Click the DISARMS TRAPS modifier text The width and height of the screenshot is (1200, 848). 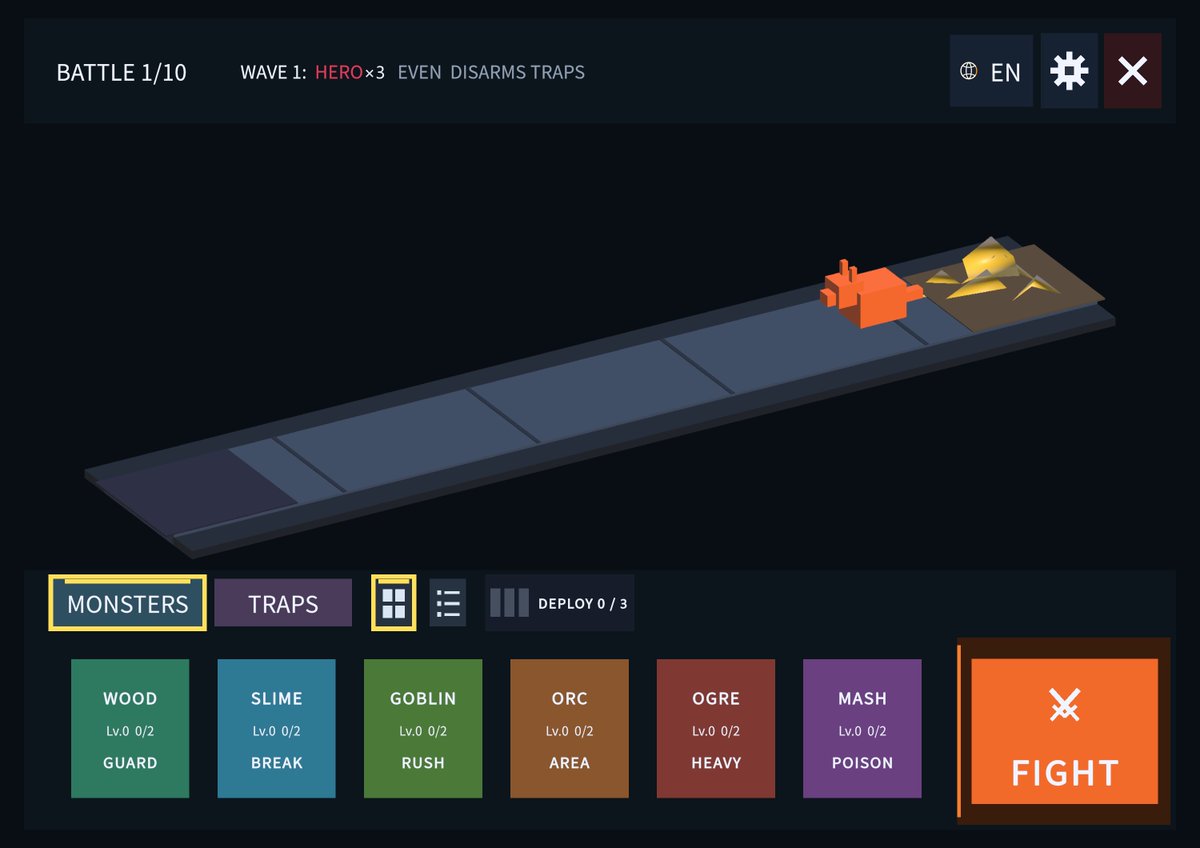pyautogui.click(x=517, y=72)
